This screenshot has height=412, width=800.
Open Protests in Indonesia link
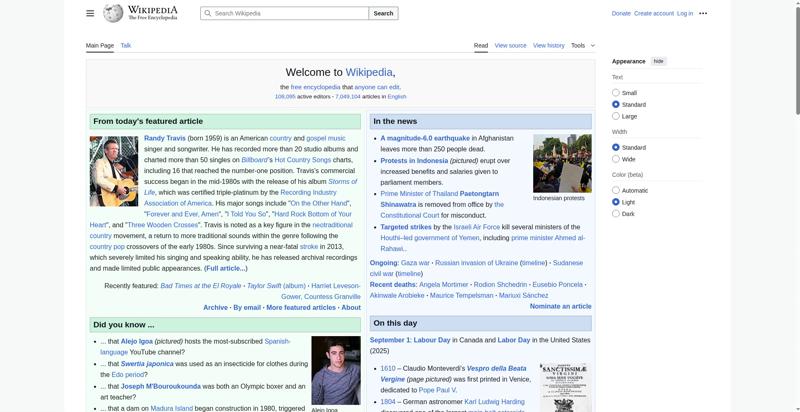[x=414, y=161]
